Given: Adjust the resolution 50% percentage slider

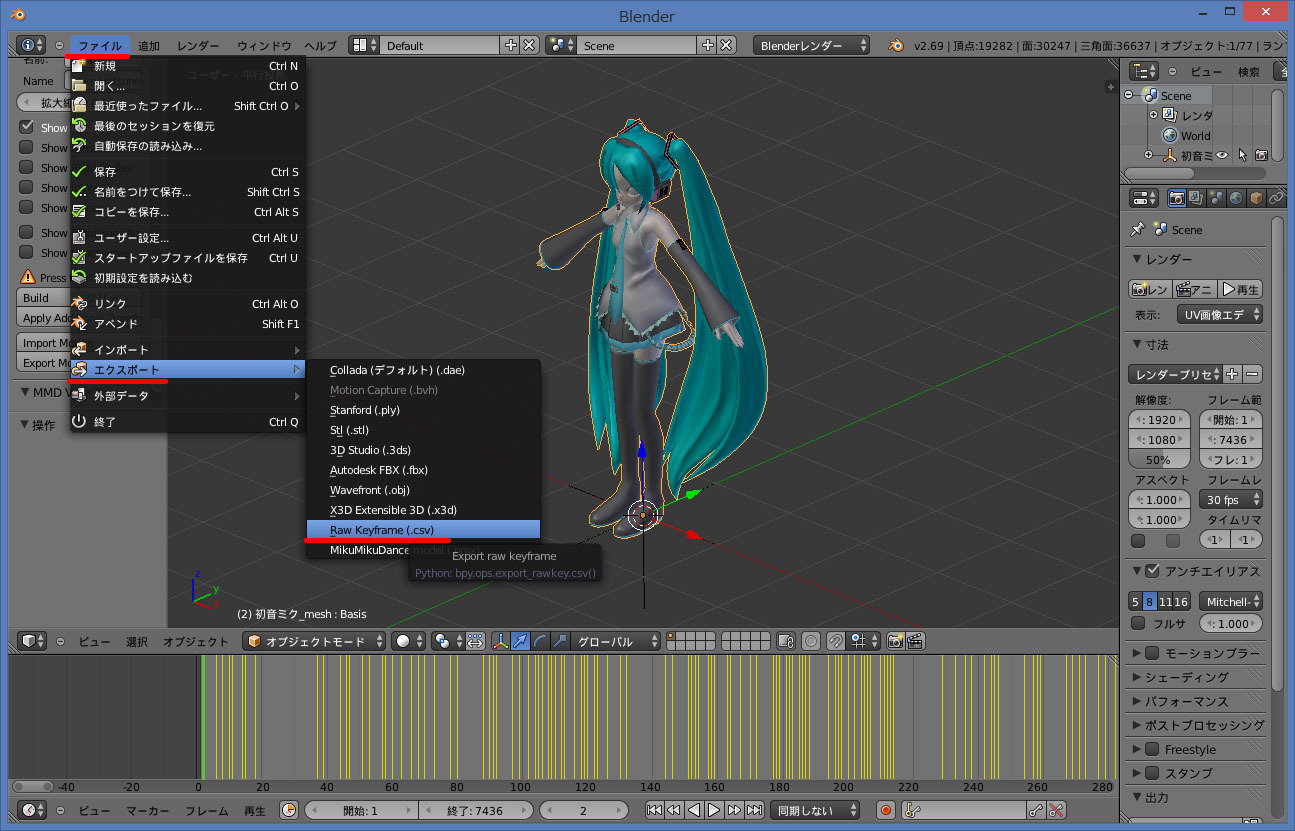Looking at the screenshot, I should (x=1159, y=460).
